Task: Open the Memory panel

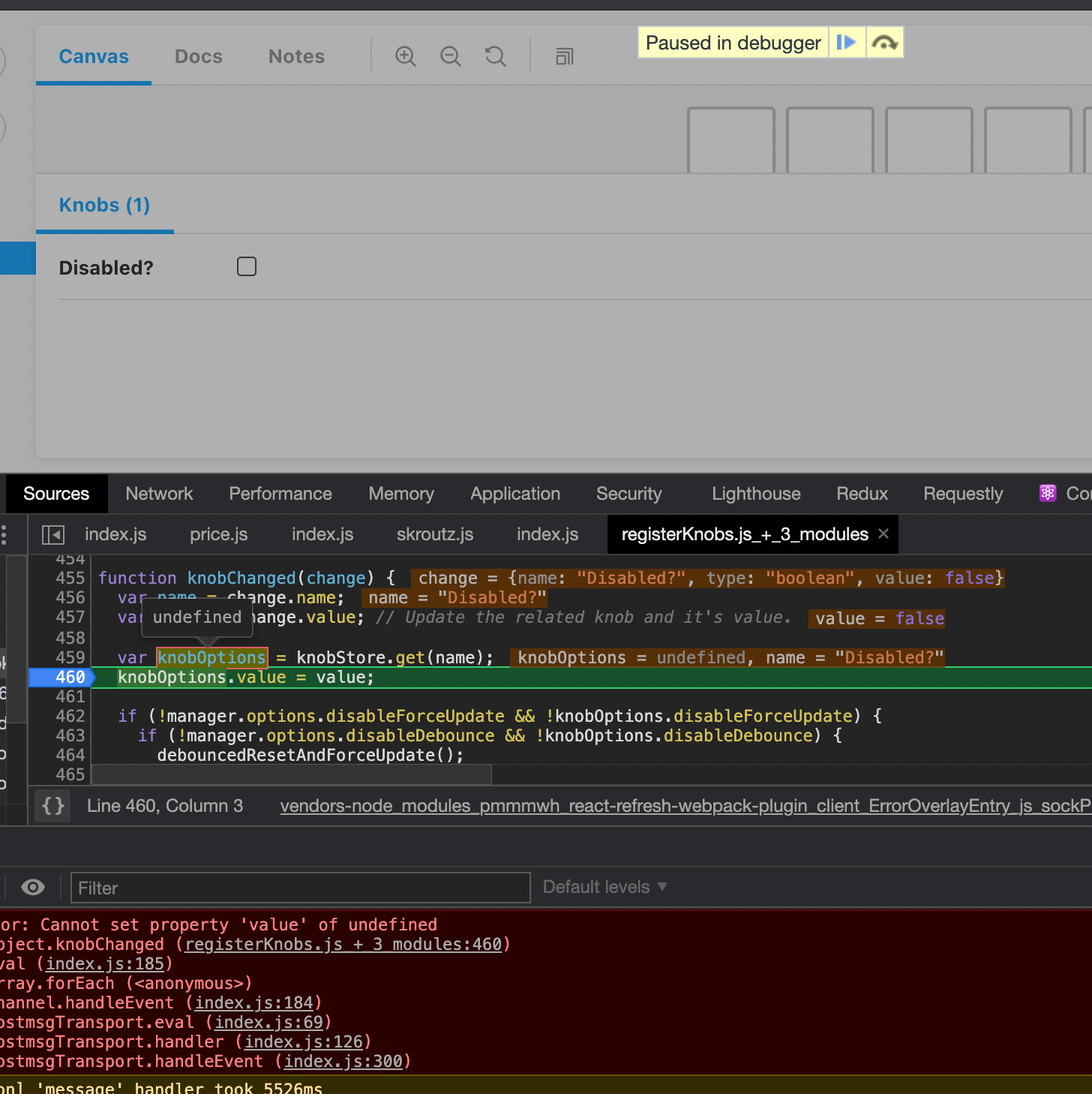Action: click(x=401, y=494)
